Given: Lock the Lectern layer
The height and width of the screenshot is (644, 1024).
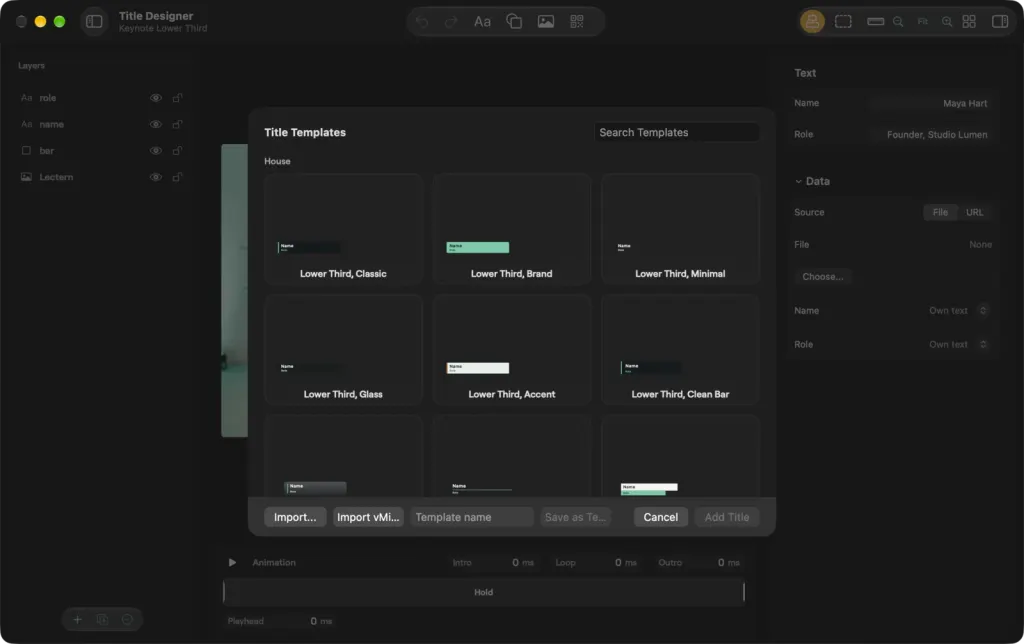Looking at the screenshot, I should [x=177, y=177].
